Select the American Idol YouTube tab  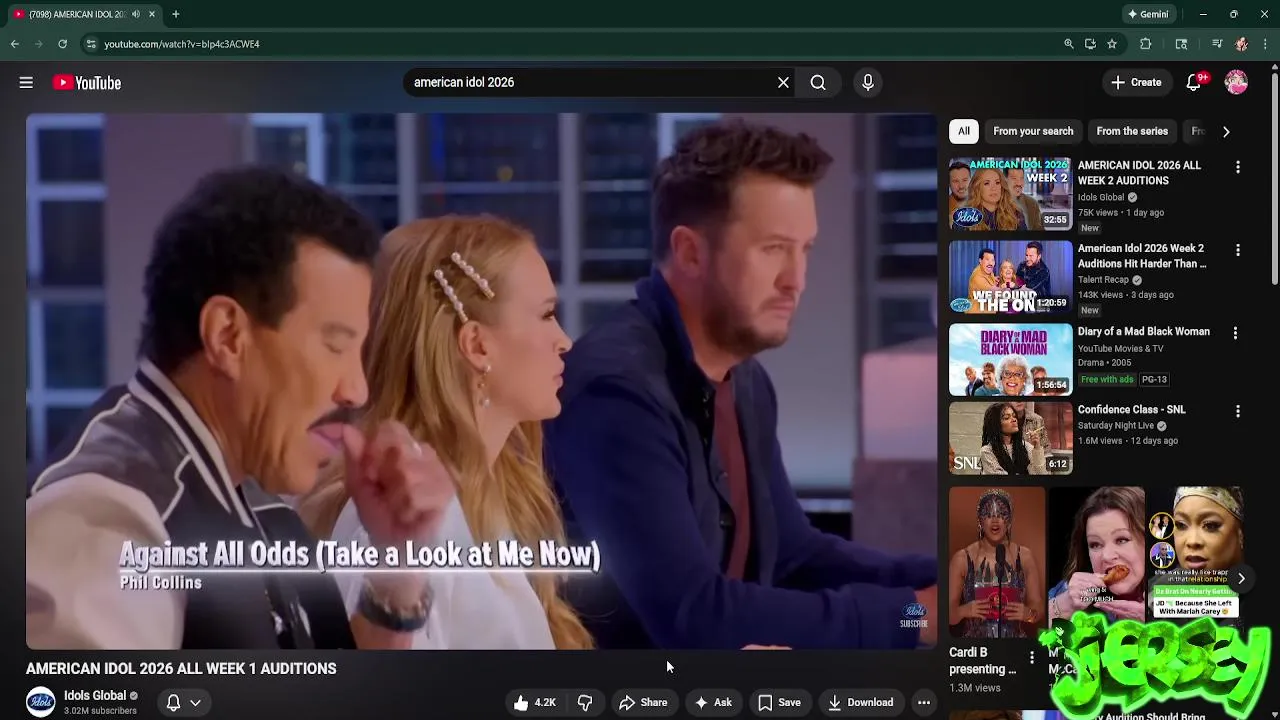(x=84, y=14)
